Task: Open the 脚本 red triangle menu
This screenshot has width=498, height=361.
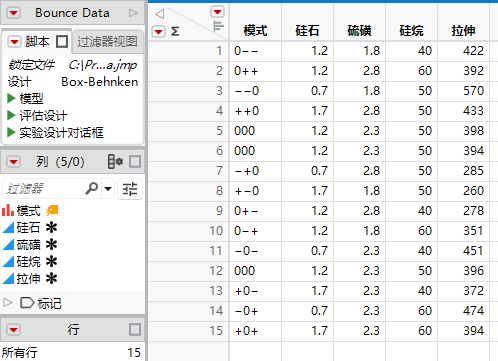Action: [14, 42]
